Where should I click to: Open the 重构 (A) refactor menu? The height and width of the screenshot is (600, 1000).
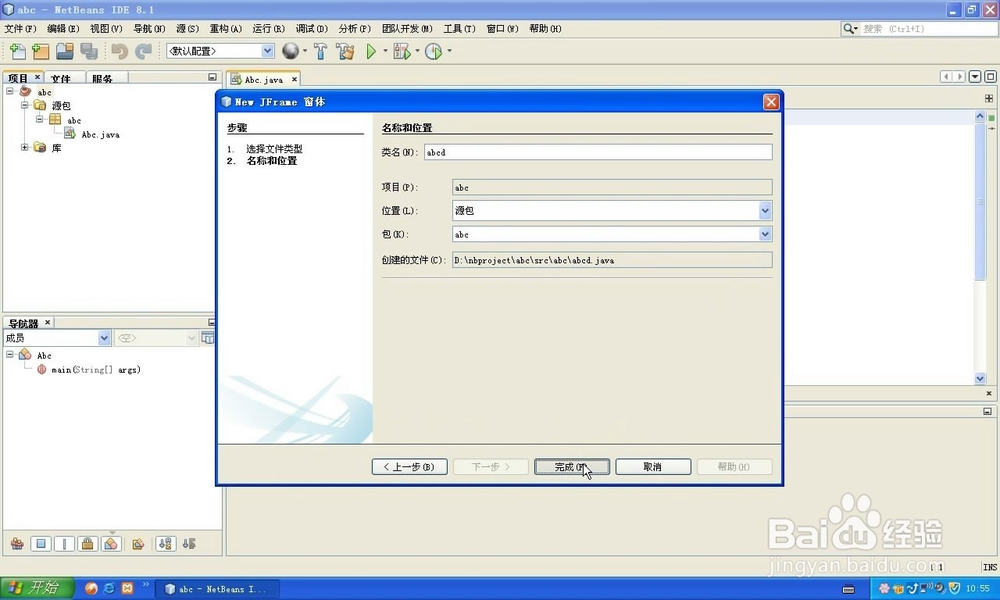pyautogui.click(x=226, y=29)
